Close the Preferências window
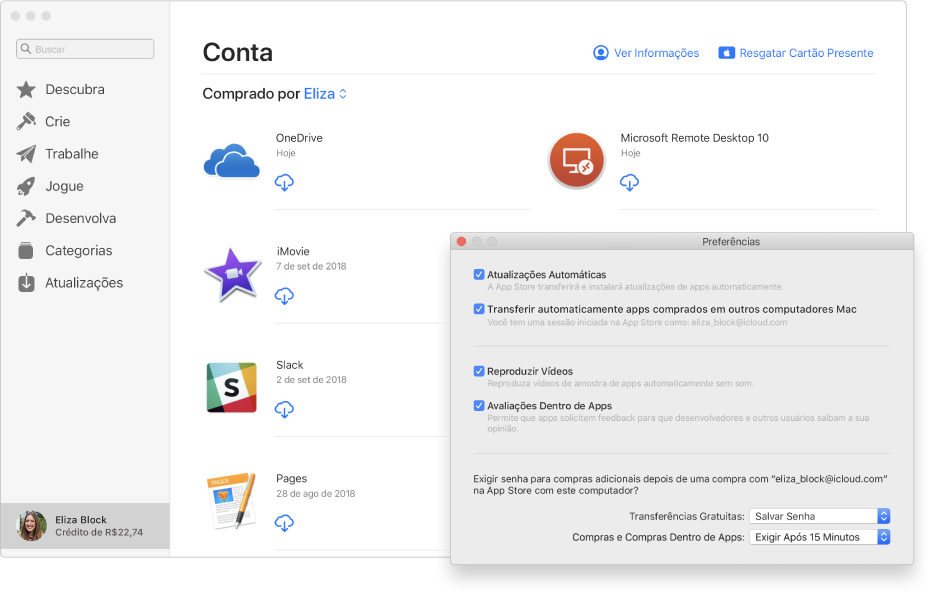 (x=461, y=242)
